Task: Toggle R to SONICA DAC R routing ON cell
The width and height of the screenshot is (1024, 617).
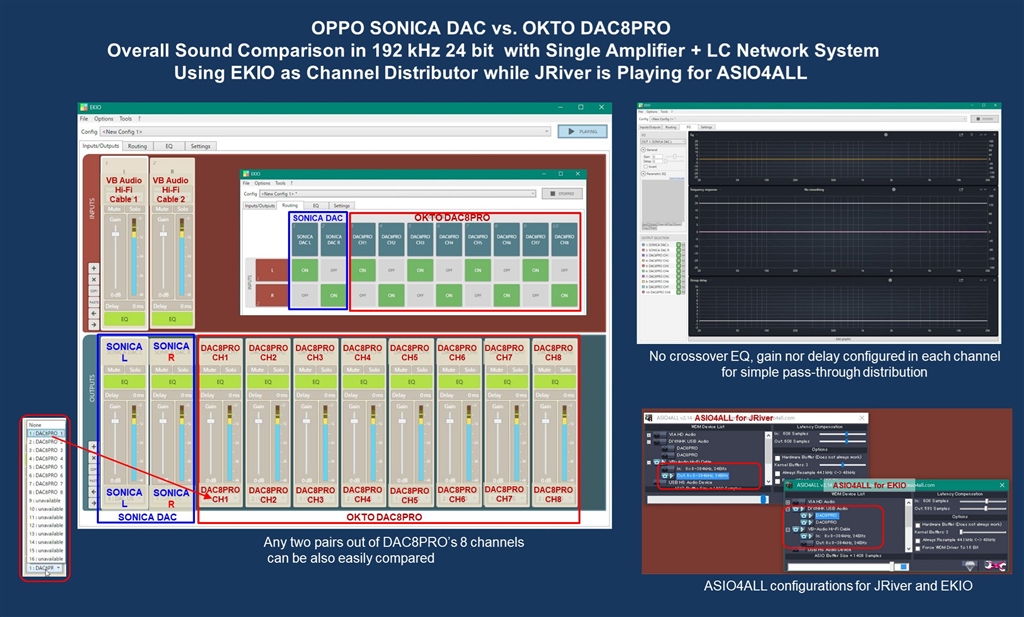Action: coord(334,295)
